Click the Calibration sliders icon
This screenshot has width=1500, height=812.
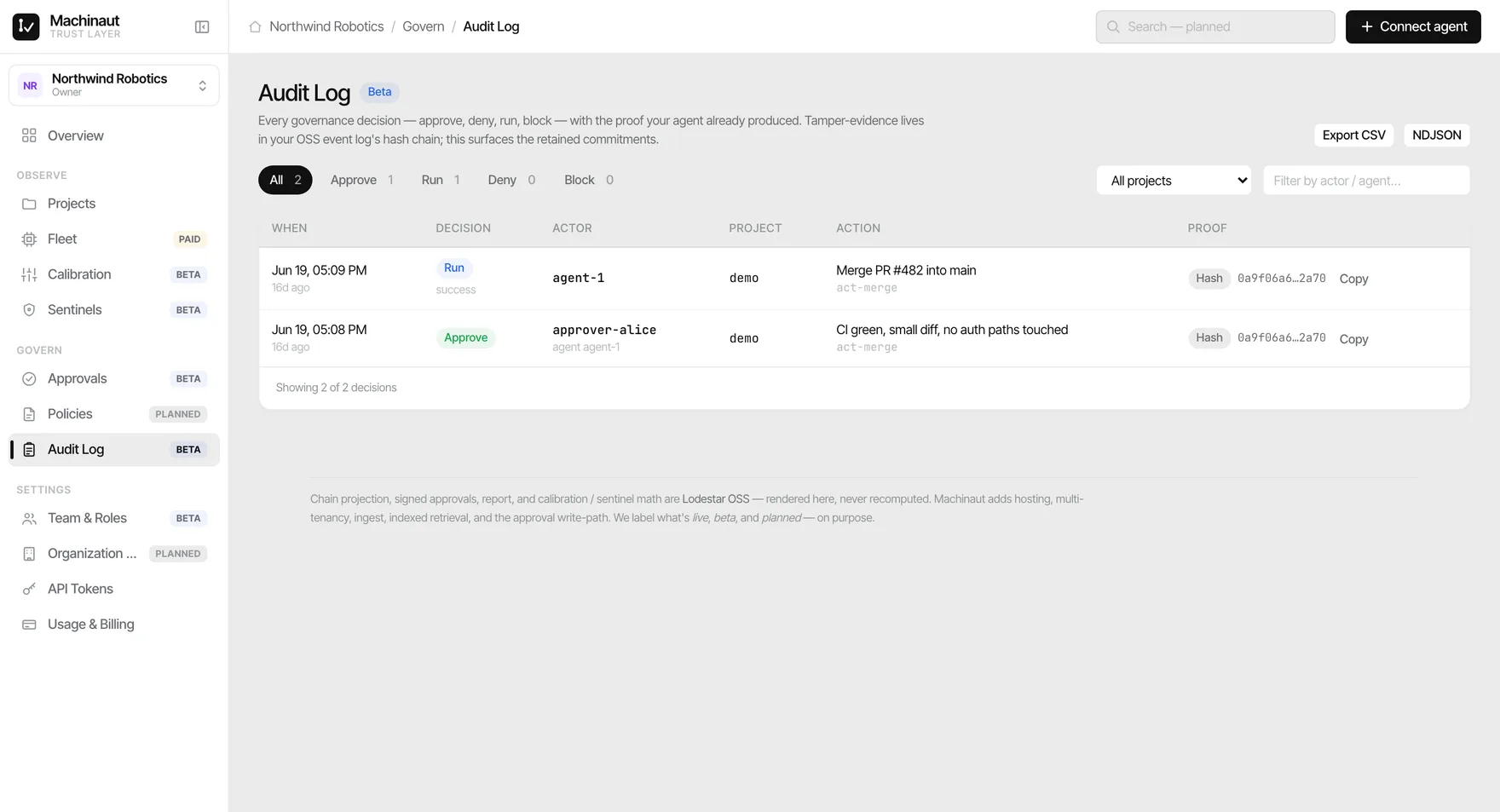click(29, 274)
